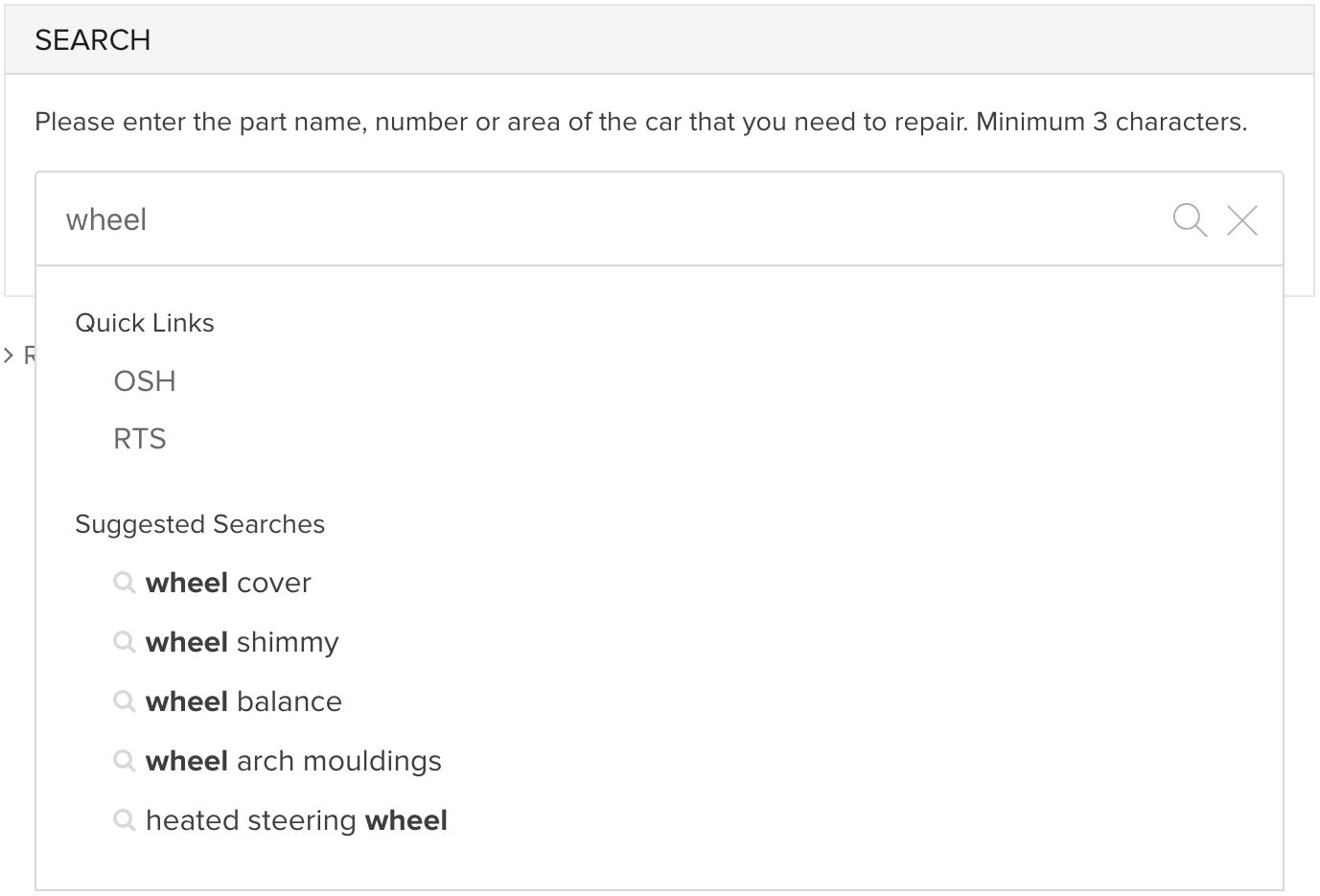
Task: Choose the "heated steering wheel" suggestion
Action: click(x=296, y=820)
